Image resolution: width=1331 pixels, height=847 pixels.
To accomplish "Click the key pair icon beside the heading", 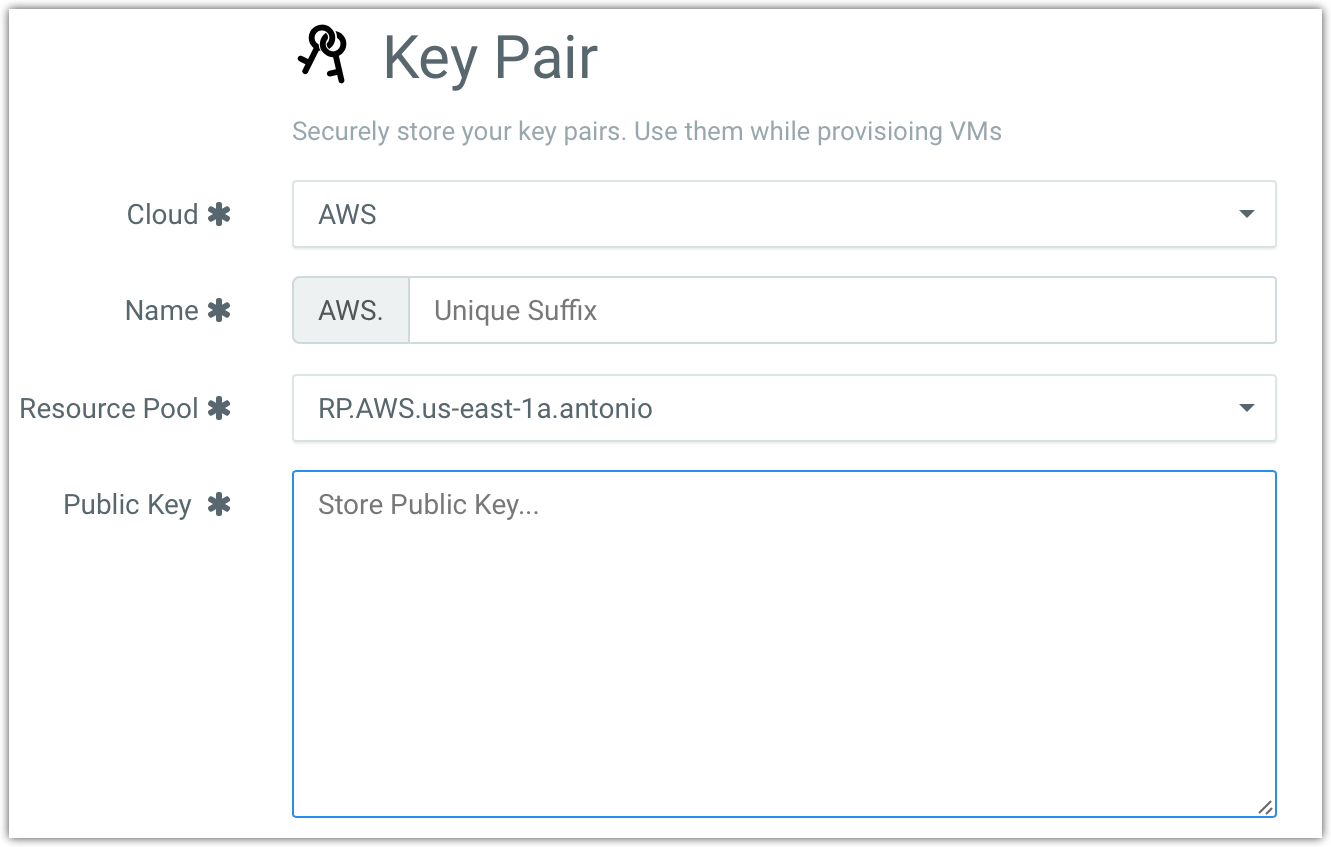I will pos(322,54).
